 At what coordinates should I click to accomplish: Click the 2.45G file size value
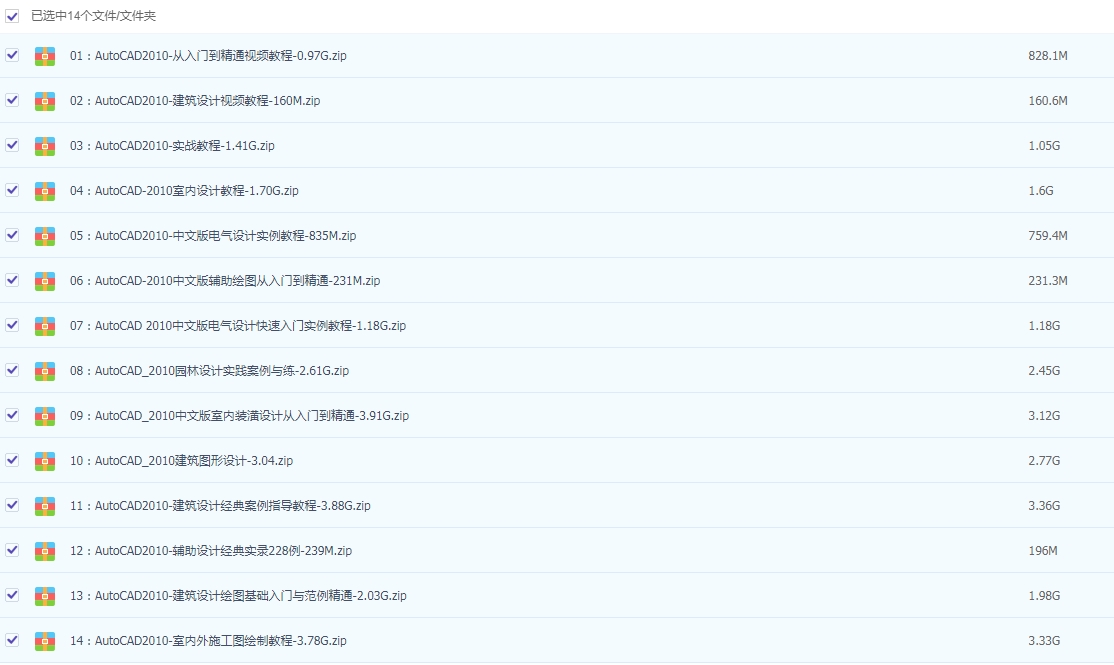[1044, 371]
